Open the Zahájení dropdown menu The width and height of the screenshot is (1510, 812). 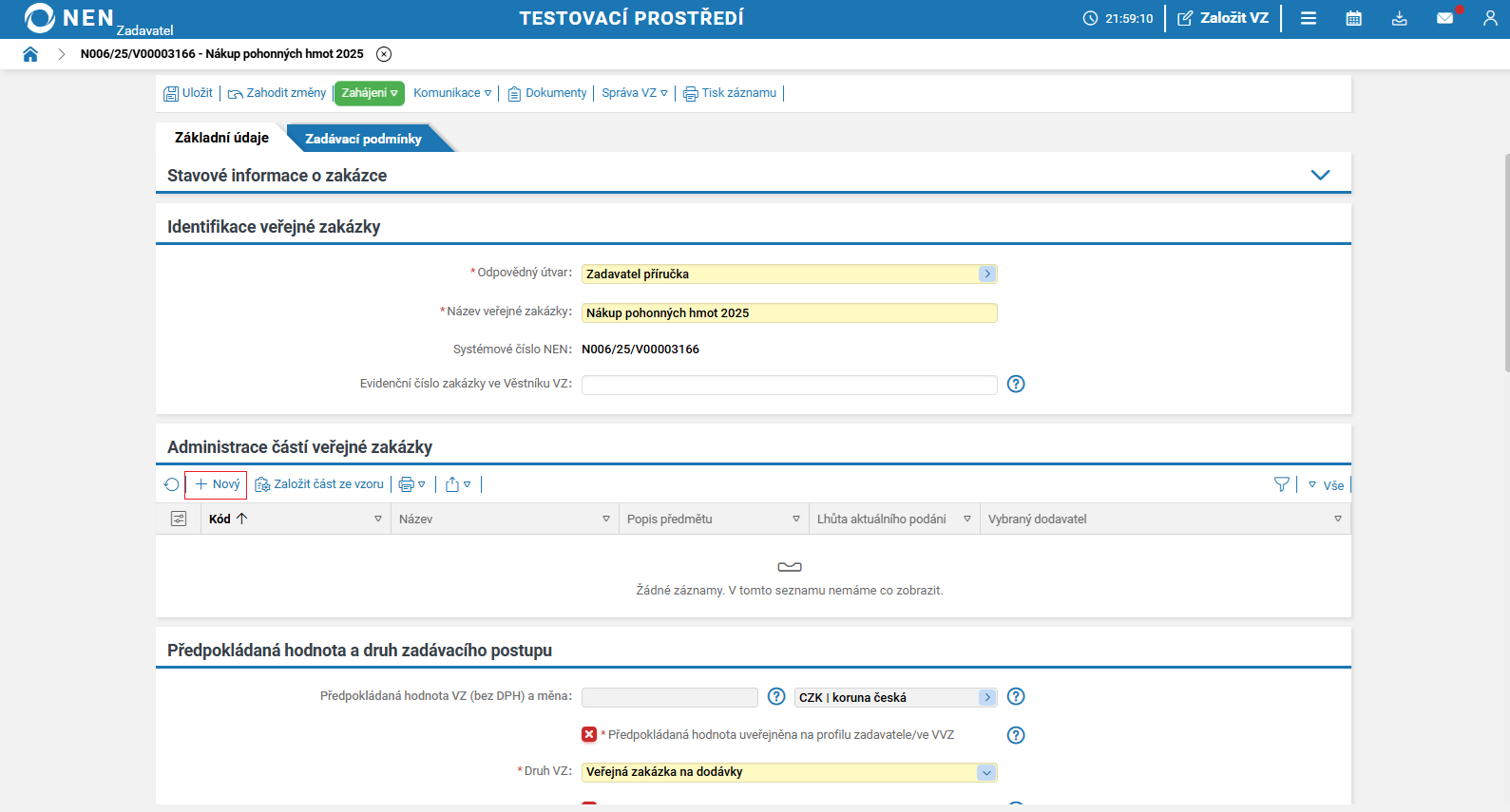(x=369, y=93)
